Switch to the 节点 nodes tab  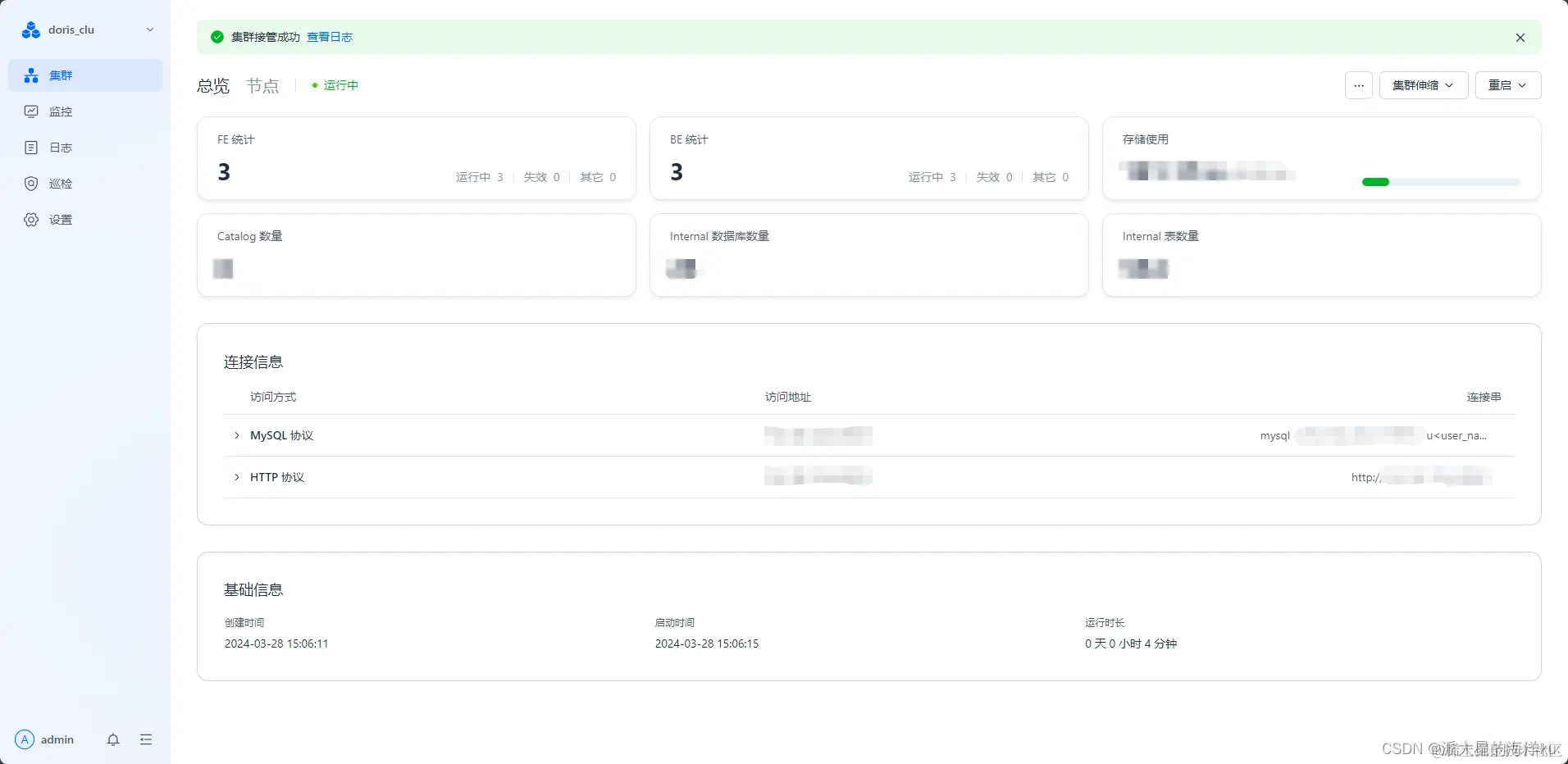(x=262, y=86)
